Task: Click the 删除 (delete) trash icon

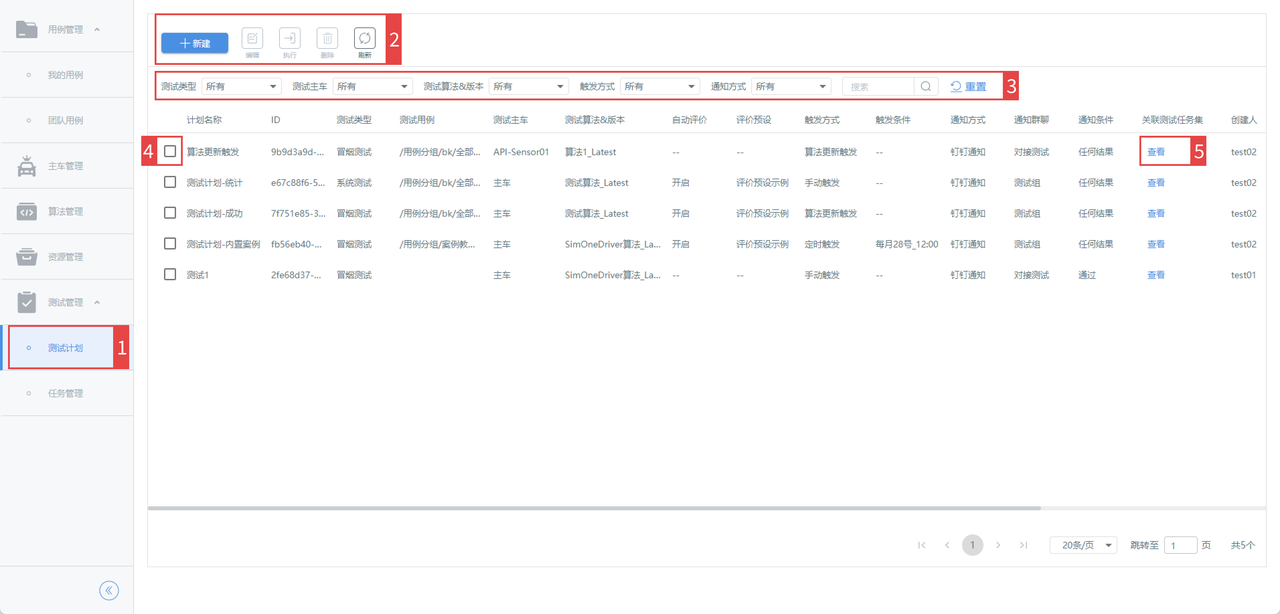Action: 327,39
